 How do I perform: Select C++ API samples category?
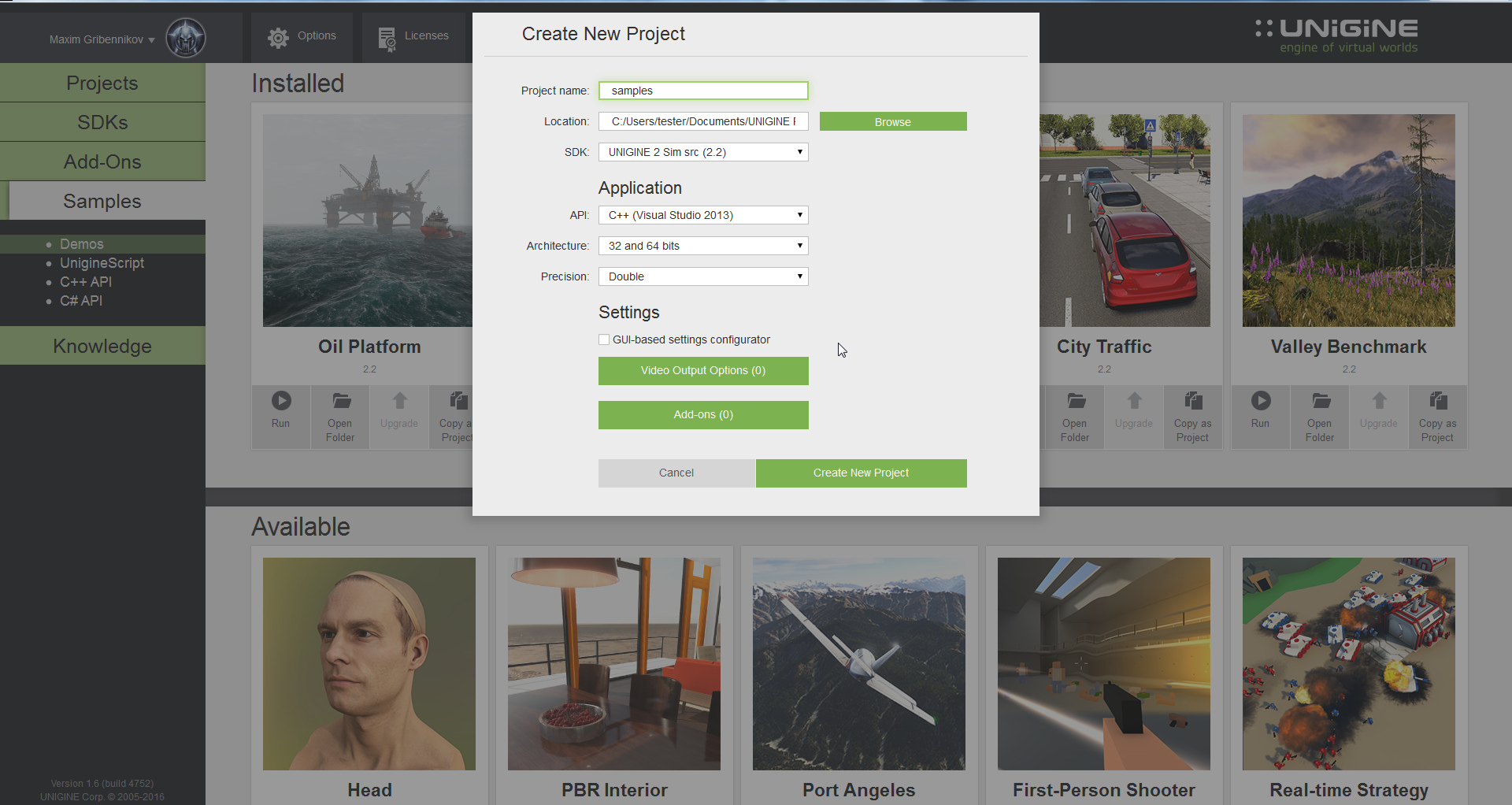pyautogui.click(x=86, y=282)
